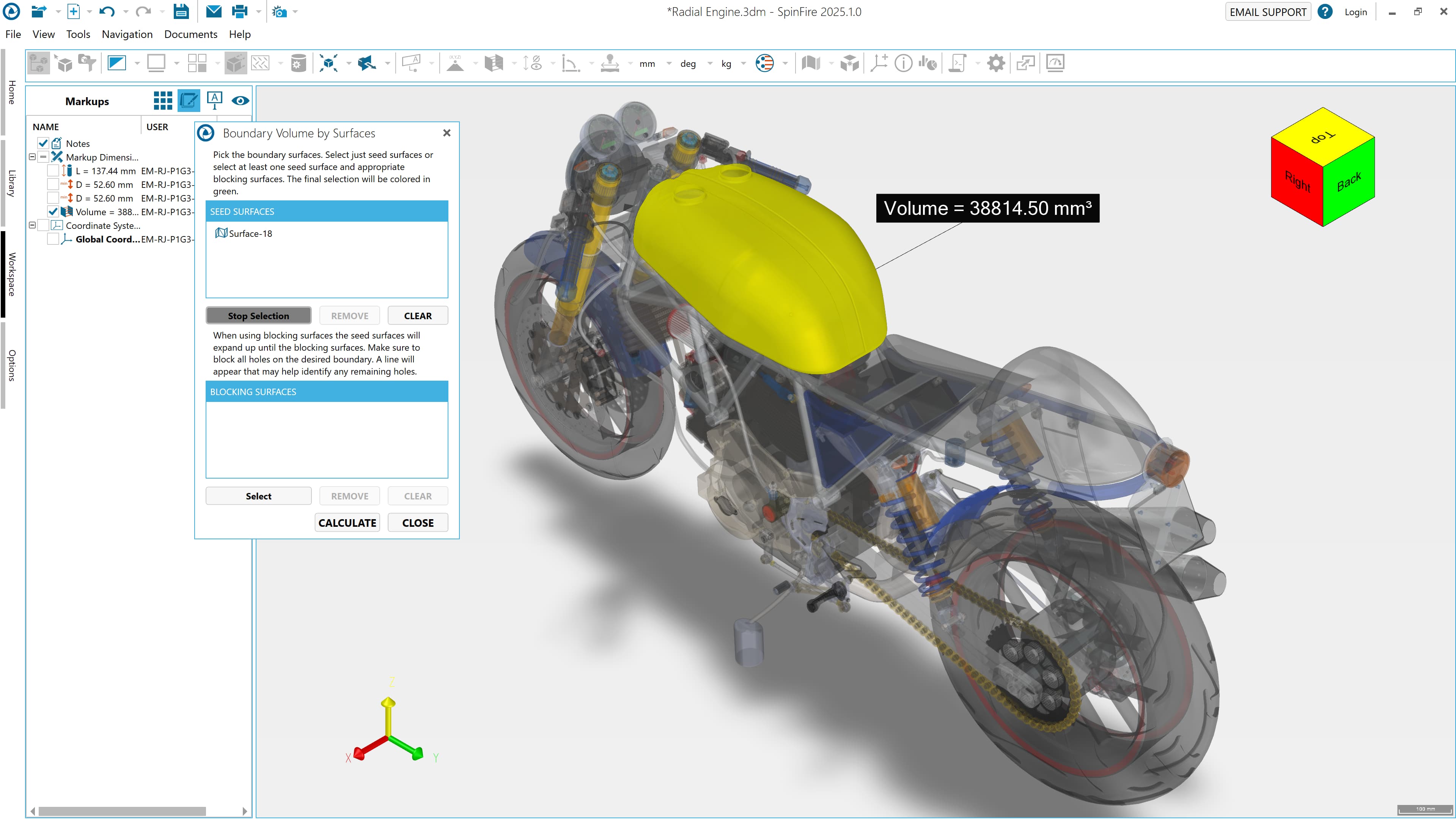Collapse the Markup Dimensions tree node
This screenshot has width=1456, height=819.
click(x=33, y=157)
